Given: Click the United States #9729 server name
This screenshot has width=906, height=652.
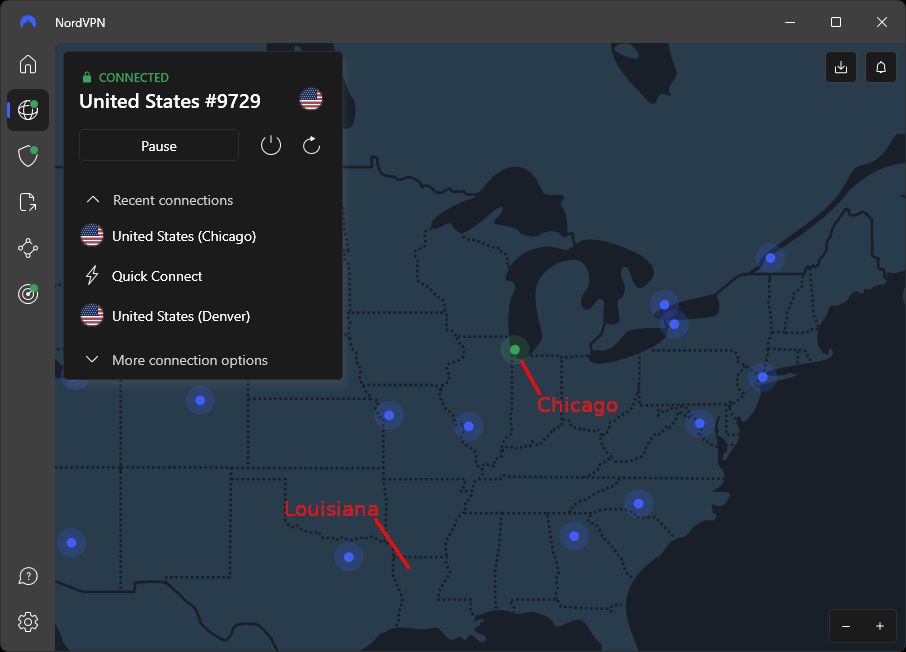Looking at the screenshot, I should (x=170, y=101).
